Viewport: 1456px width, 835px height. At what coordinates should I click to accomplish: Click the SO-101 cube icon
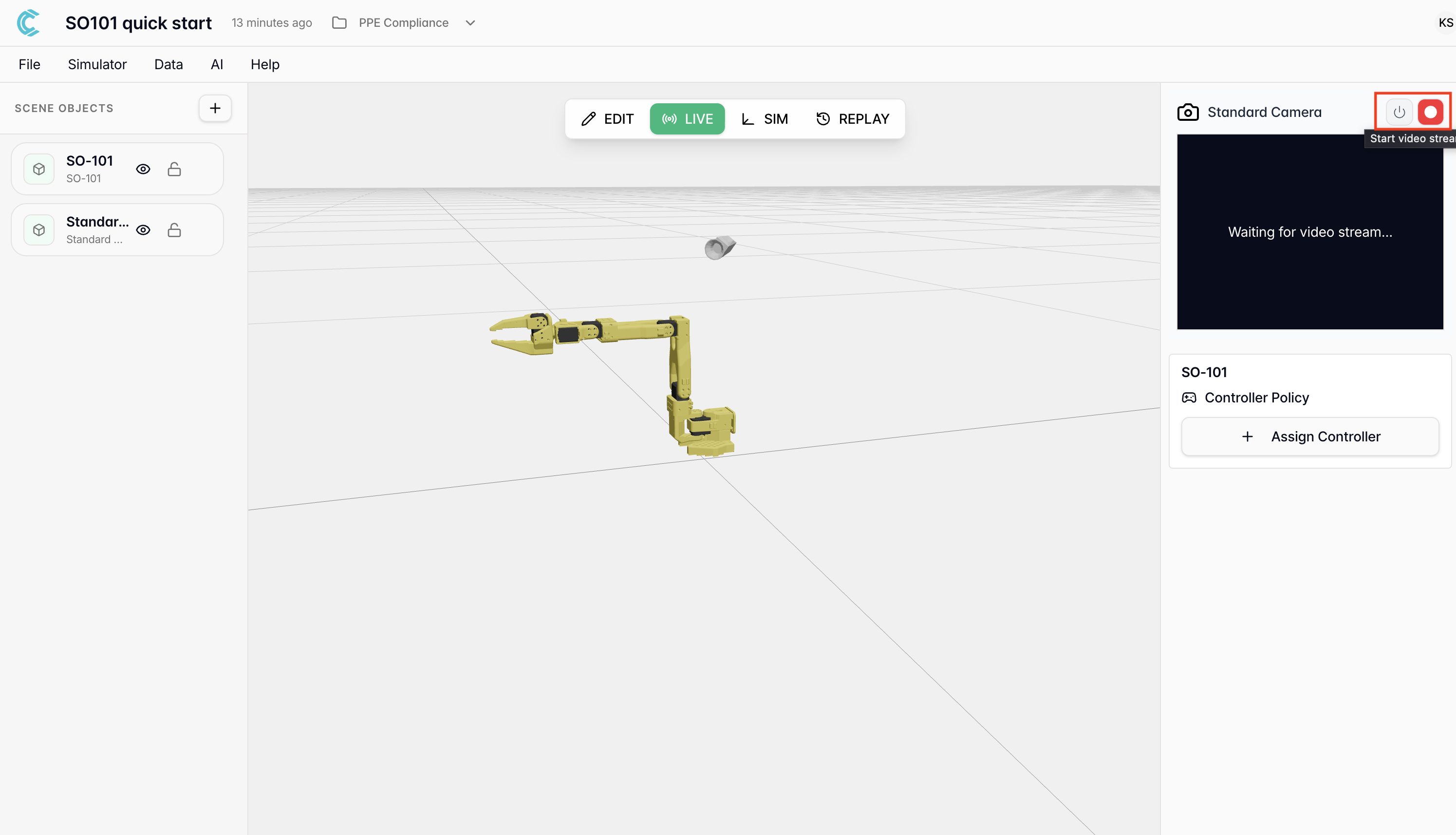coord(39,169)
